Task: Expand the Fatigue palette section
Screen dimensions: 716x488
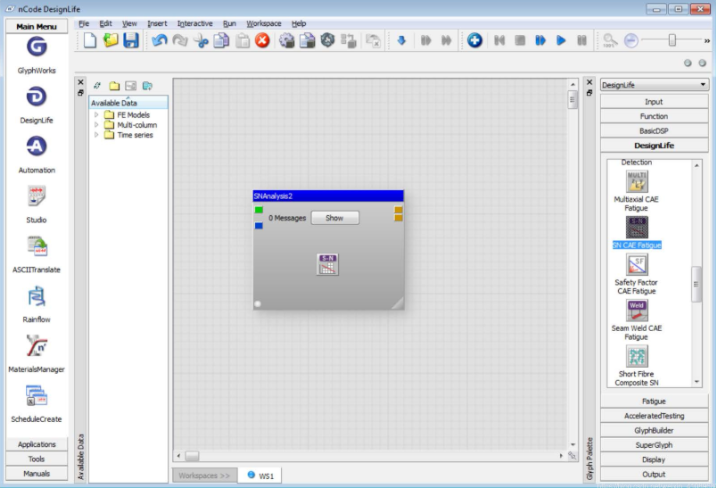Action: pyautogui.click(x=654, y=401)
